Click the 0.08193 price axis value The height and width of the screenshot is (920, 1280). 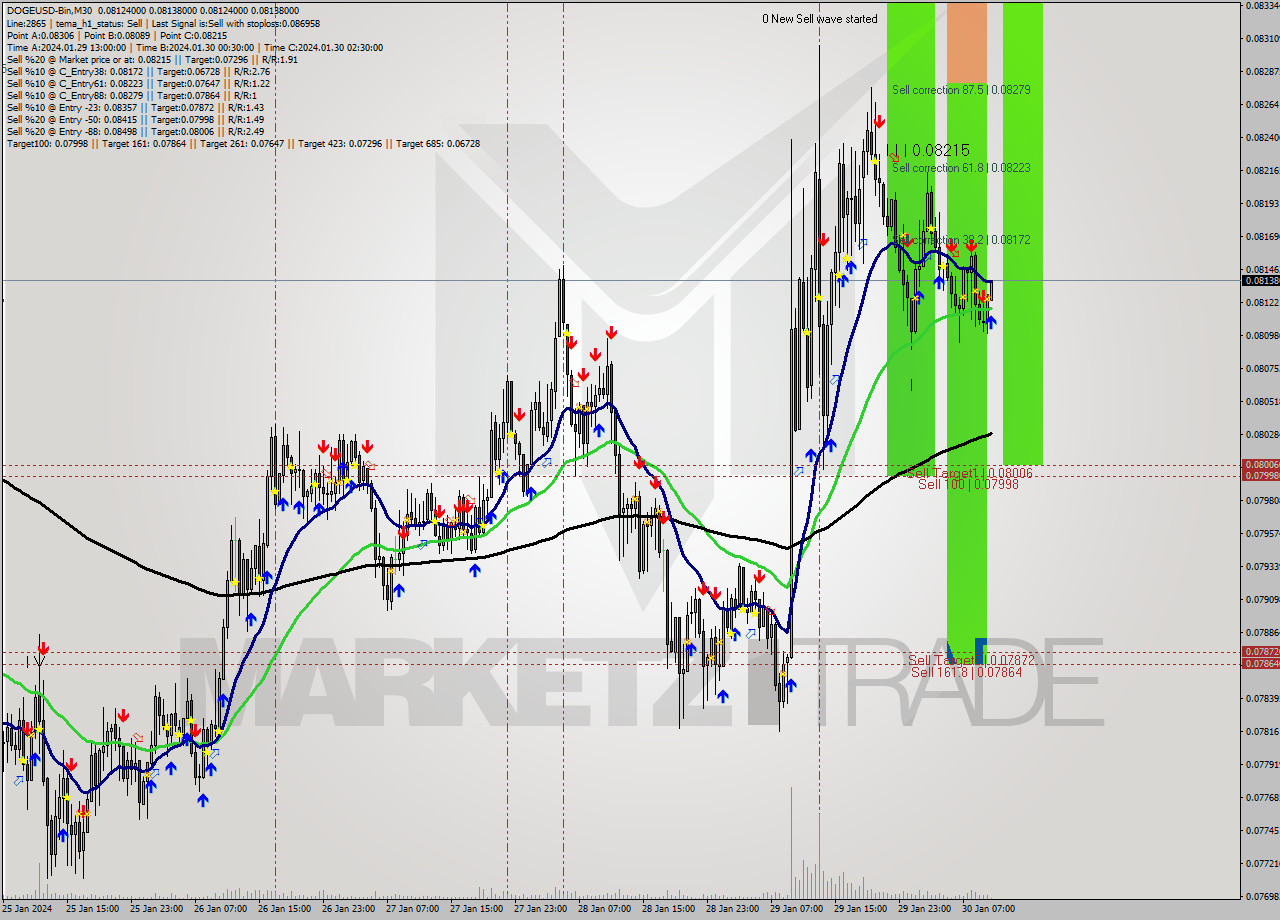coord(1262,204)
